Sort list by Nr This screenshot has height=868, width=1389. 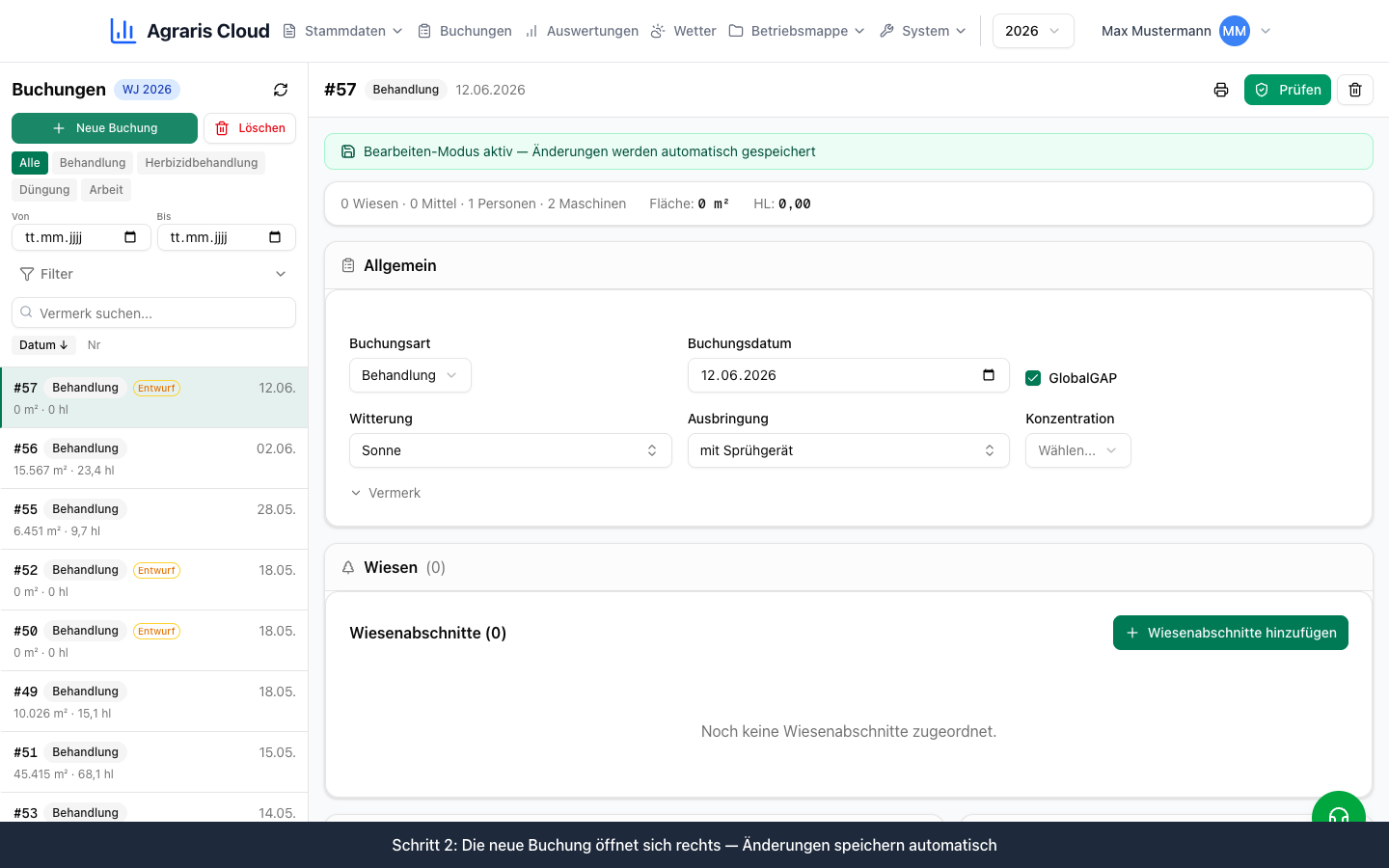[x=94, y=345]
